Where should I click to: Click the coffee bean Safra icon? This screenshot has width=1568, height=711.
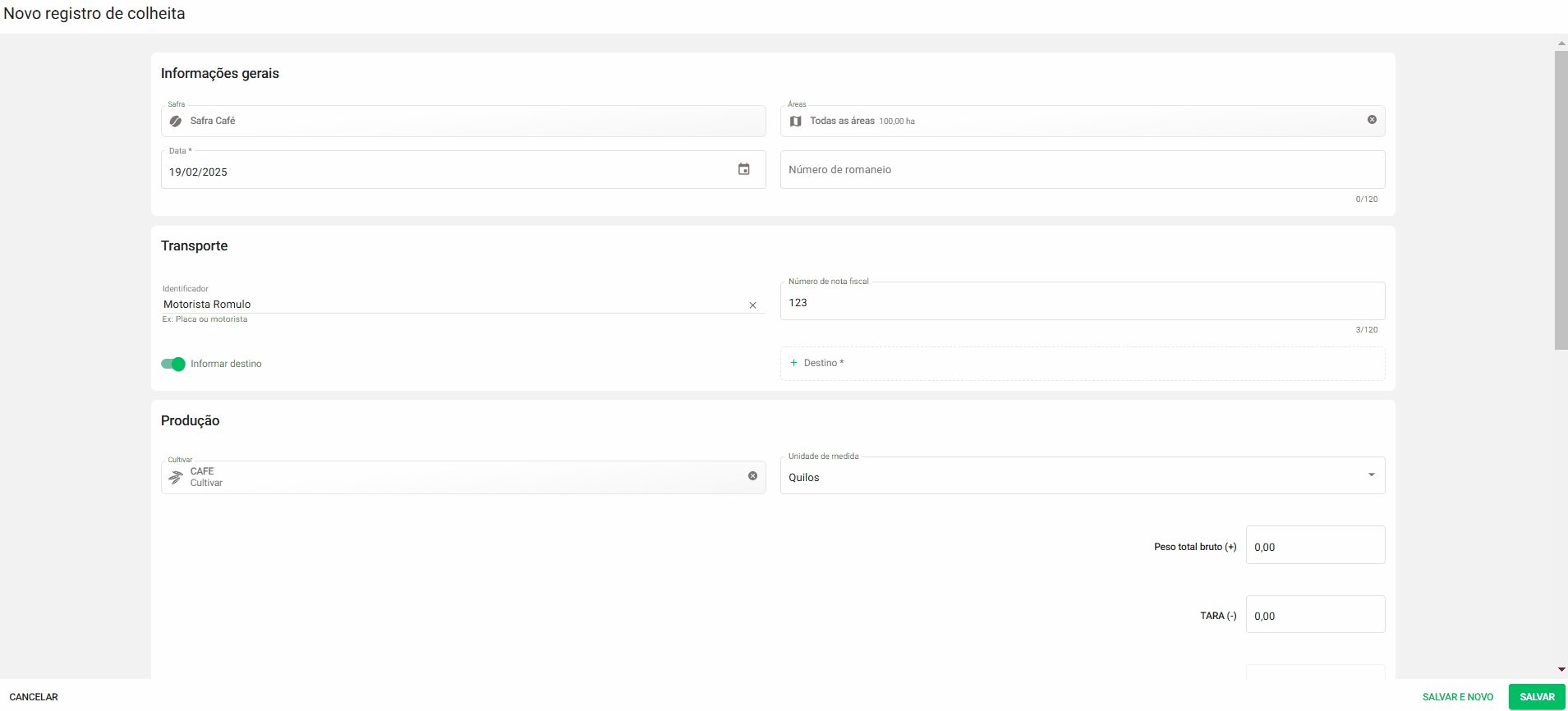click(x=176, y=122)
